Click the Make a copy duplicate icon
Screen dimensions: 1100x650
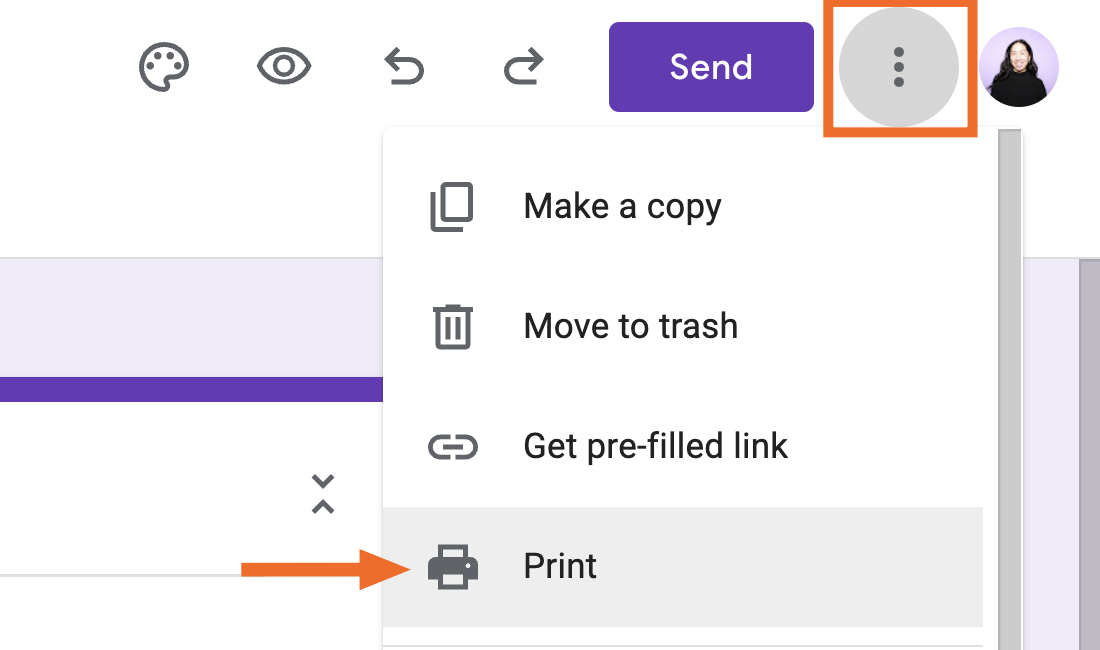point(452,207)
